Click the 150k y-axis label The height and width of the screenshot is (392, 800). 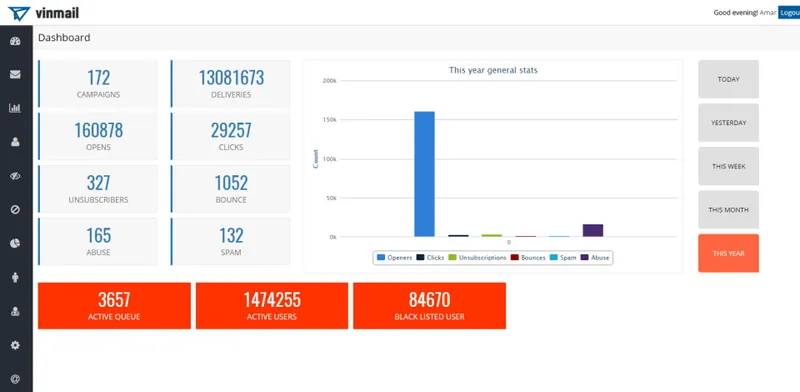330,120
